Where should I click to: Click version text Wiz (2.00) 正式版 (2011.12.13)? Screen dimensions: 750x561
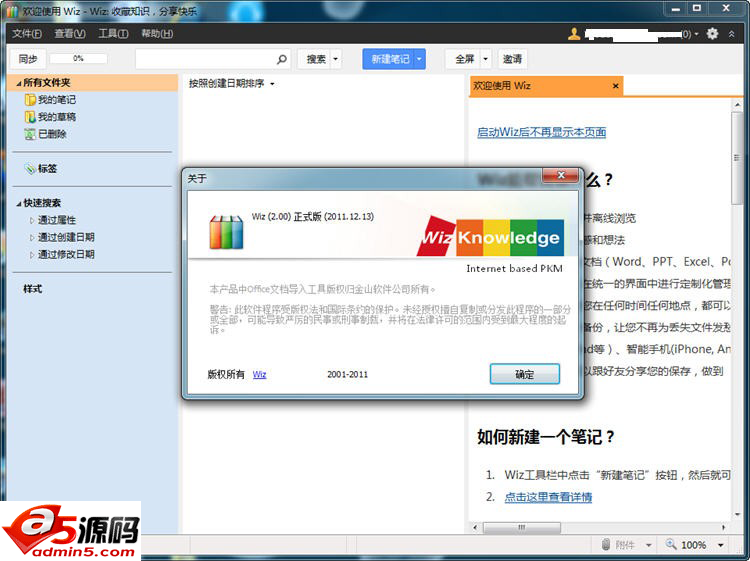(x=313, y=217)
